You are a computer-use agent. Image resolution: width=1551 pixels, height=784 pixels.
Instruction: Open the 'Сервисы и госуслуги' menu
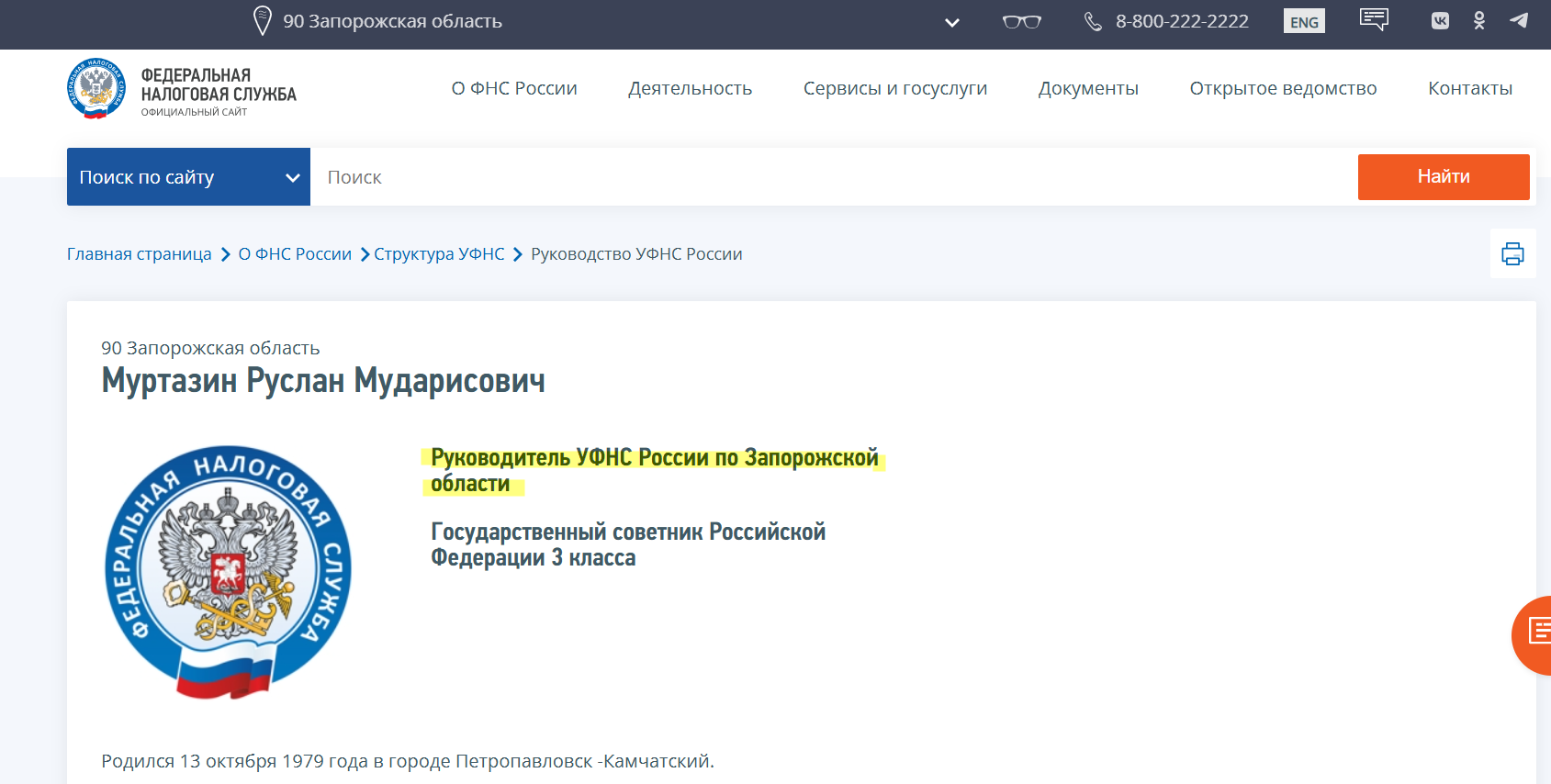pos(895,88)
